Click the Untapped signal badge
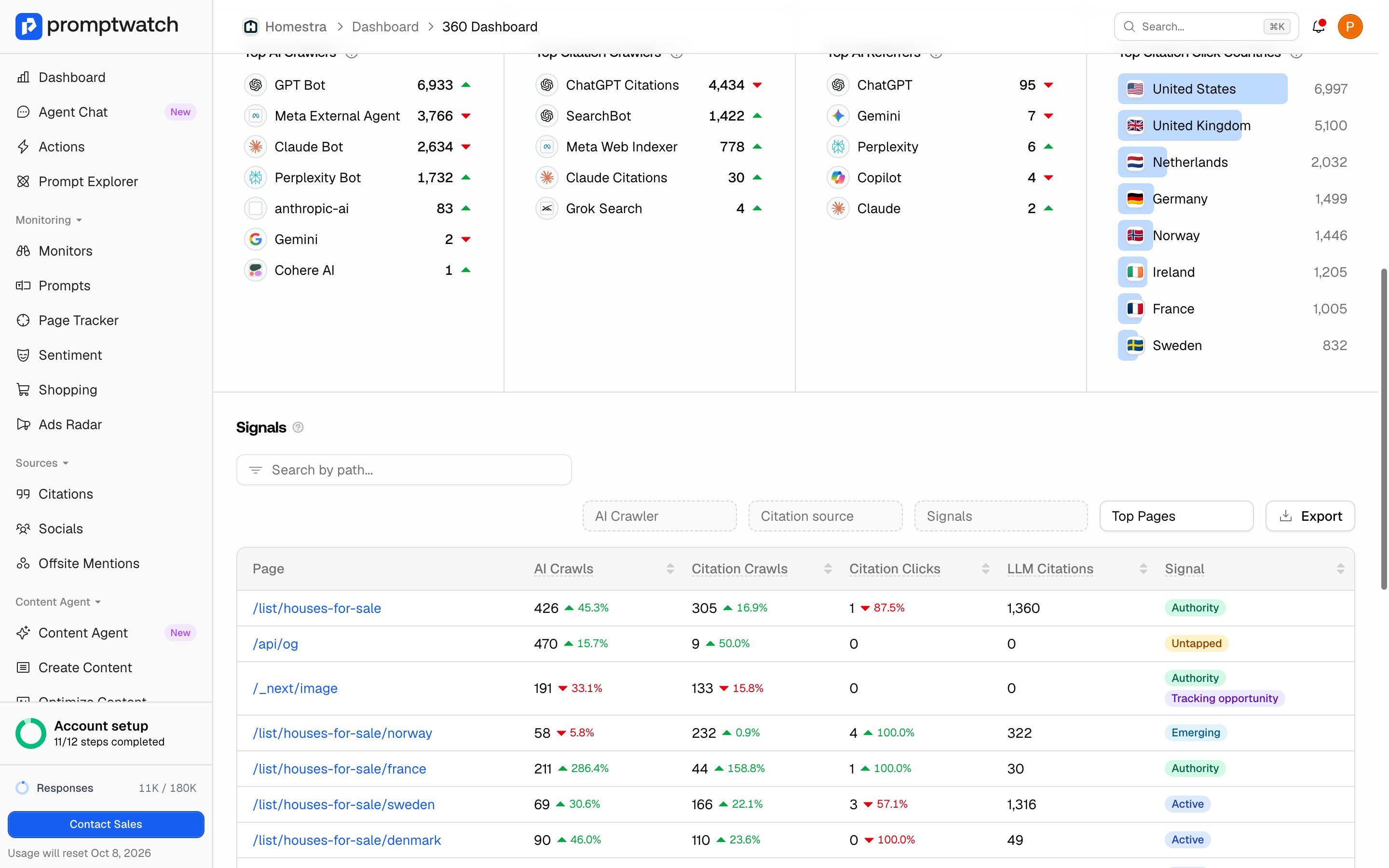The image size is (1389, 868). pyautogui.click(x=1196, y=644)
